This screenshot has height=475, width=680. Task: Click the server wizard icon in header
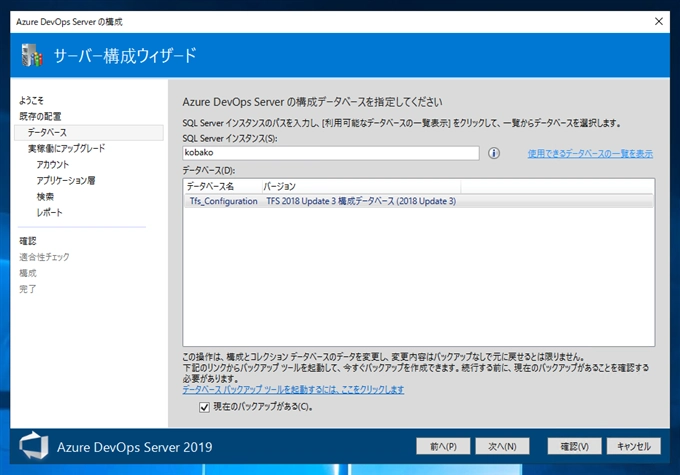(x=32, y=56)
